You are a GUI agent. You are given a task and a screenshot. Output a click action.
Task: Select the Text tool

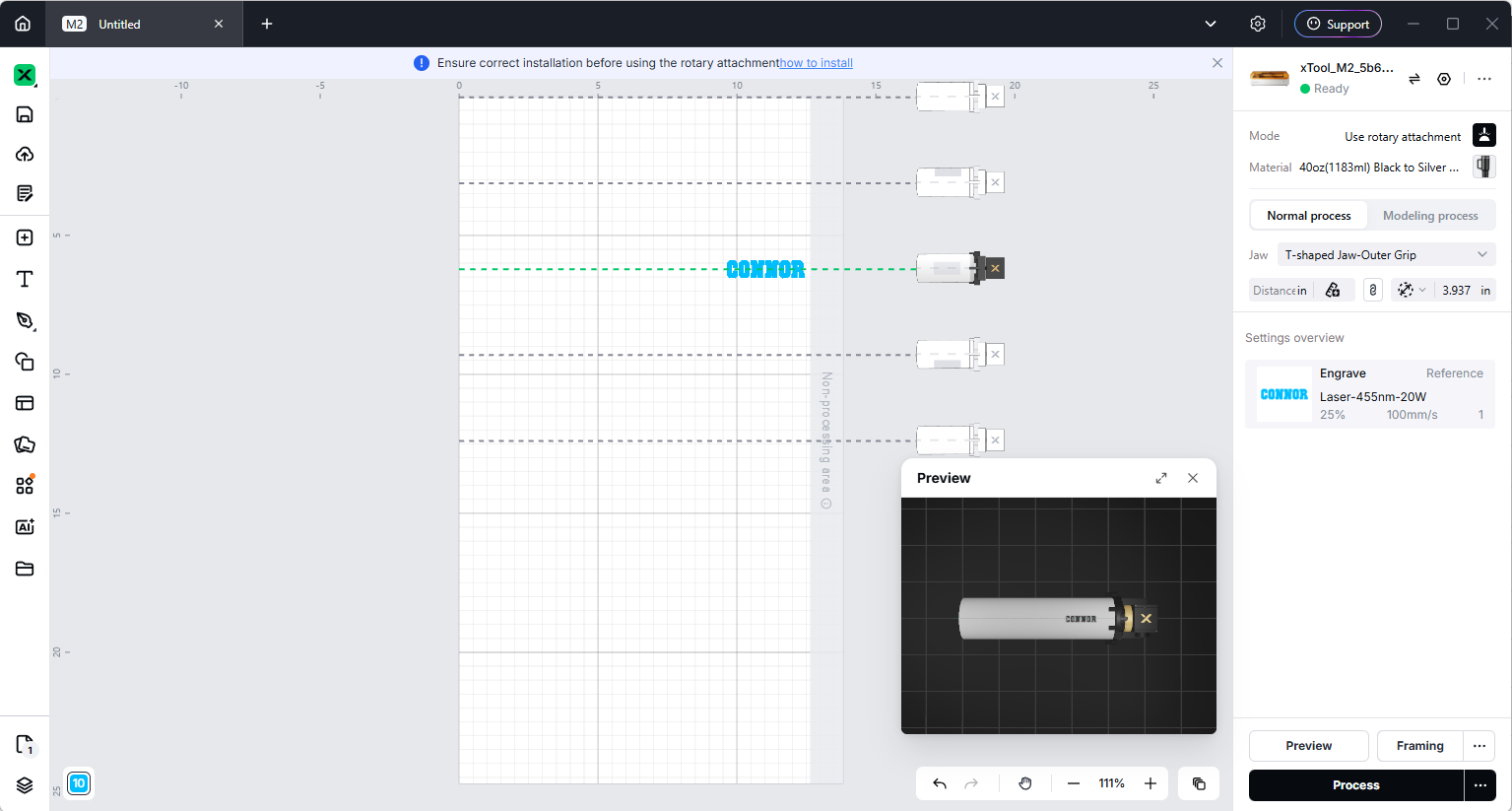tap(25, 279)
